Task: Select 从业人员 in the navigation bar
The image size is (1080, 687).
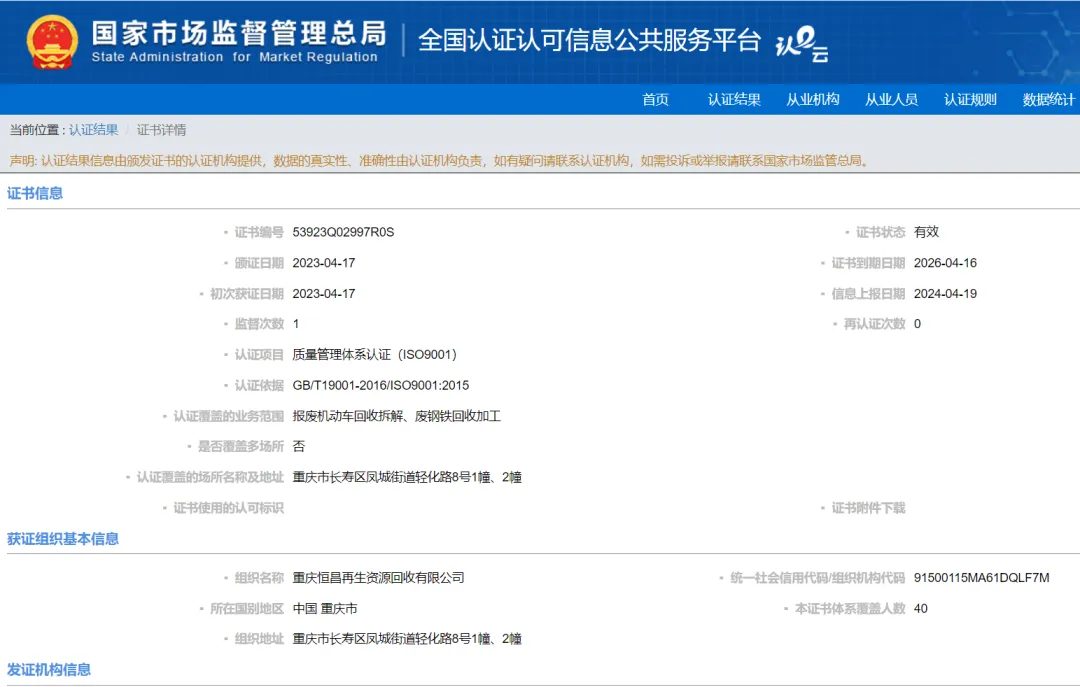Action: (891, 100)
